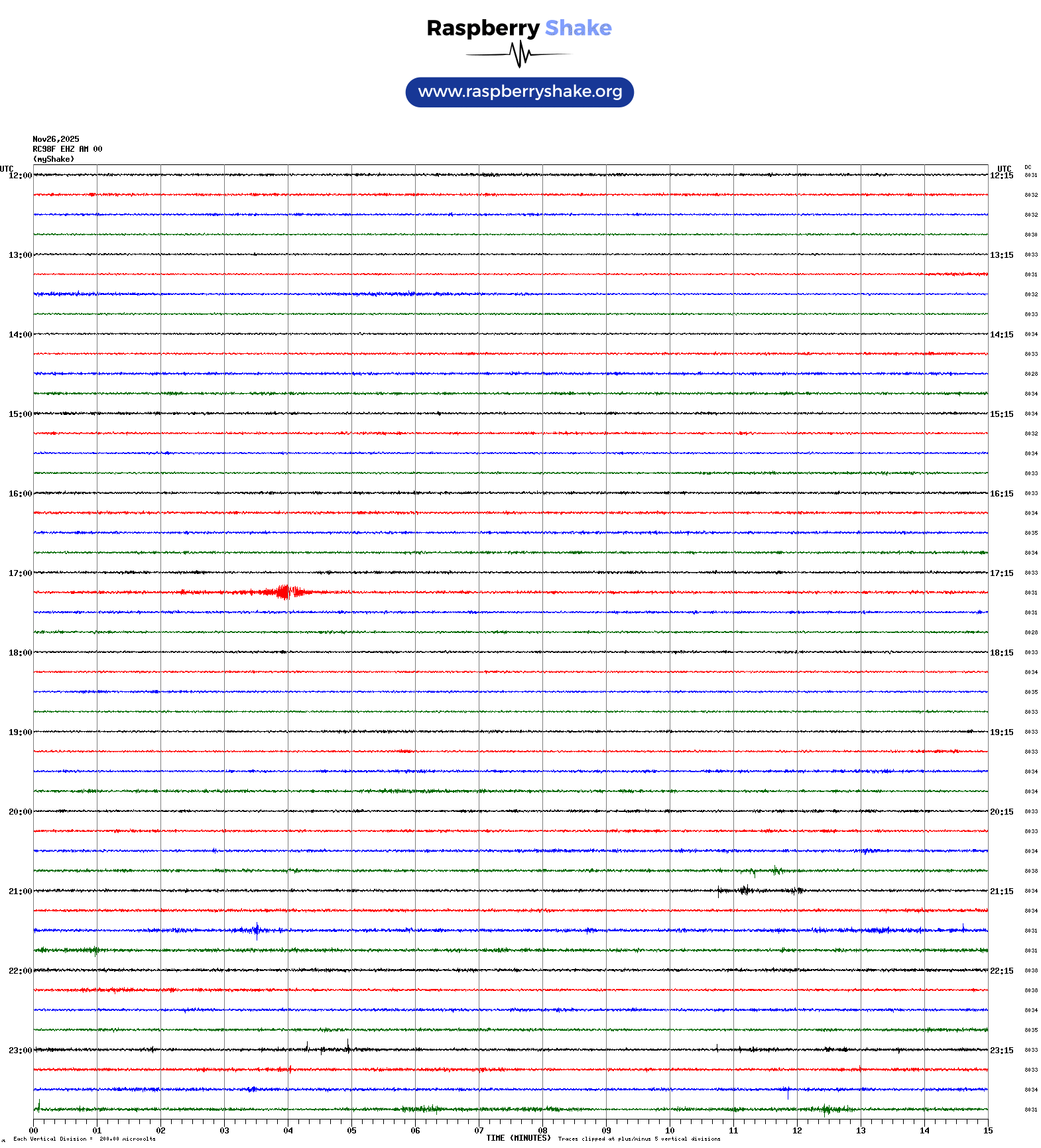Click the 21:00 UTC label on left axis

[20, 891]
